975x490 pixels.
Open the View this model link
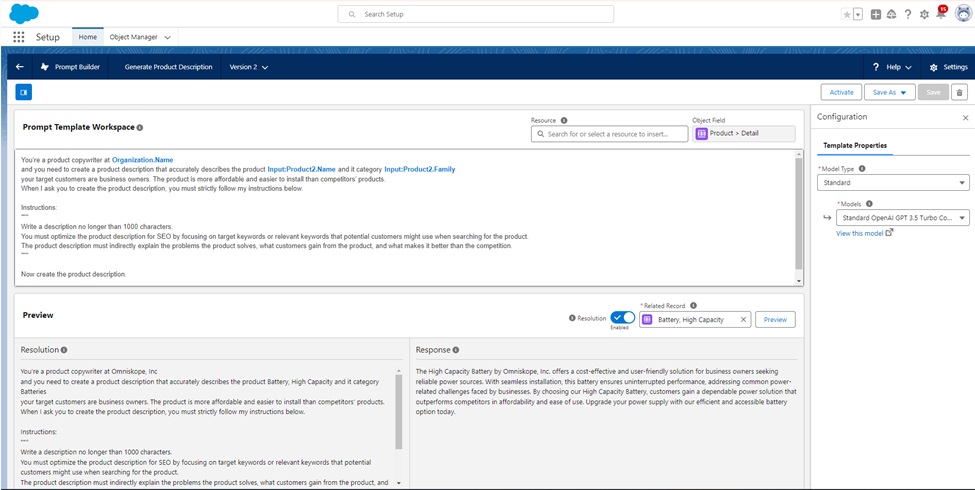(864, 233)
